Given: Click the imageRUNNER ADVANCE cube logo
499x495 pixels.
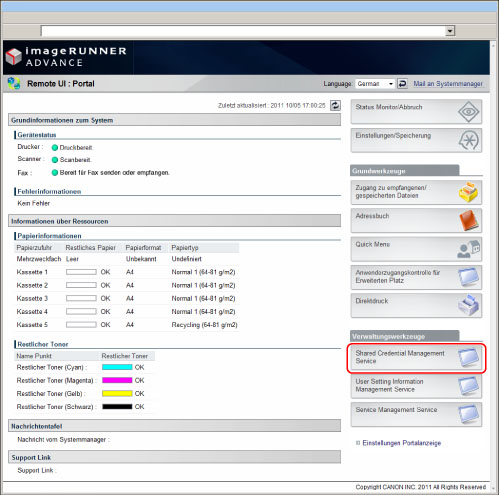Looking at the screenshot, I should coord(14,56).
